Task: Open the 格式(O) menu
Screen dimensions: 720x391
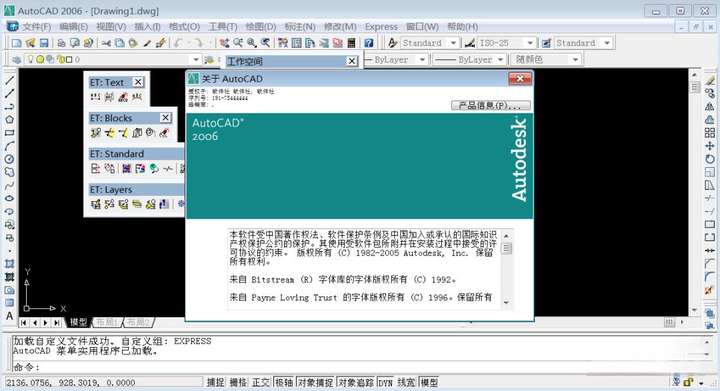Action: [x=184, y=27]
